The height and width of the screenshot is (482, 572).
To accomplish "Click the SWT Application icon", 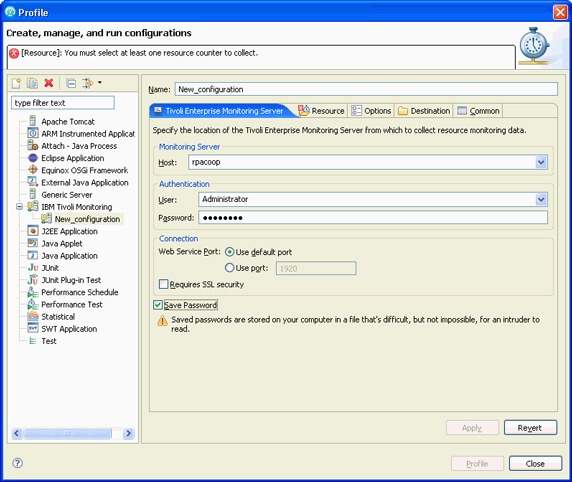I will coord(33,328).
